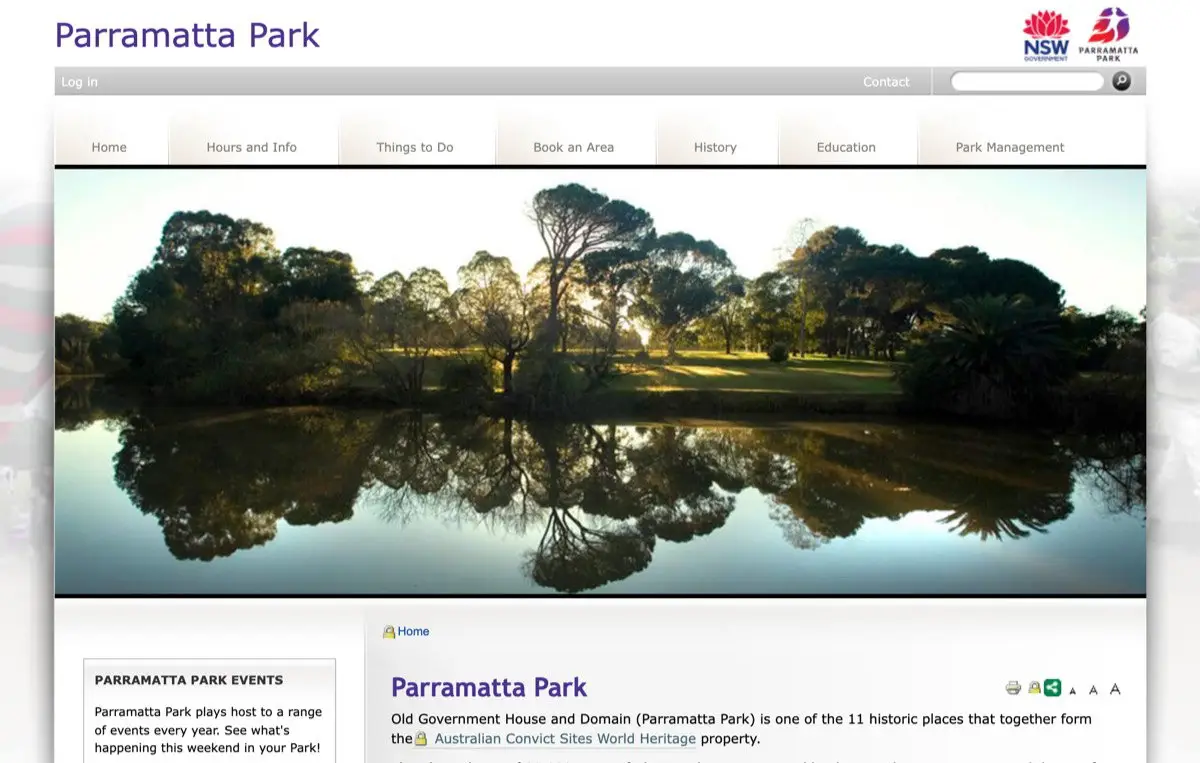Click the green share icon

click(1052, 688)
